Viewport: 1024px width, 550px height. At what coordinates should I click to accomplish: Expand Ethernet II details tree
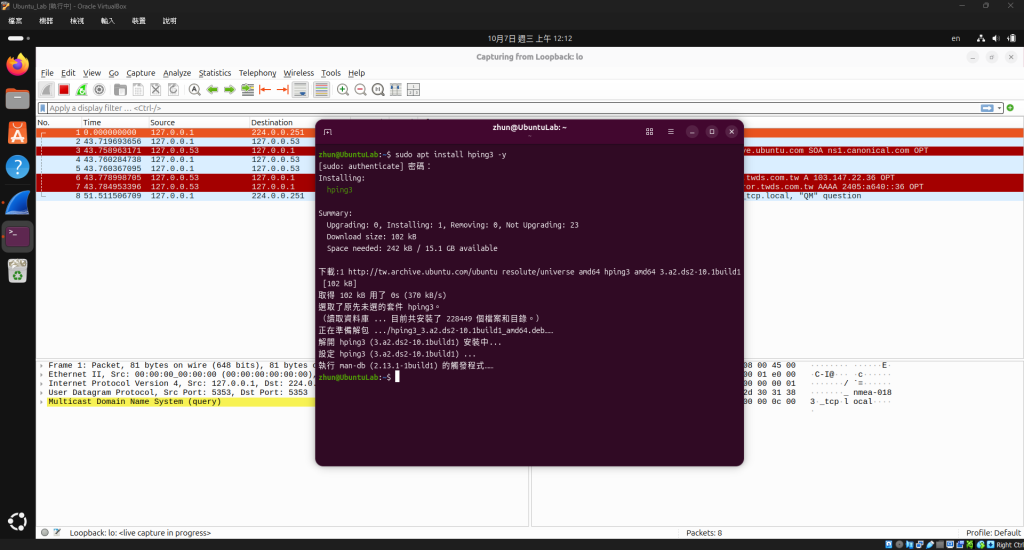click(x=42, y=375)
